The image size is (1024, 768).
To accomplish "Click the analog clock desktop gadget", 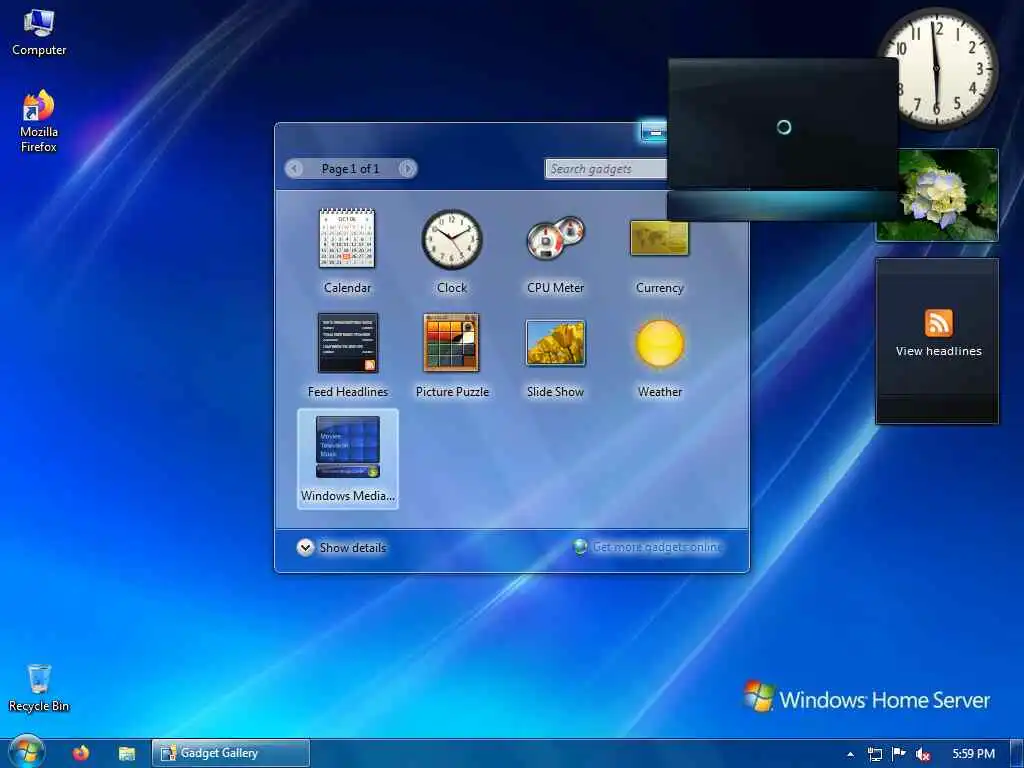I will pyautogui.click(x=938, y=68).
